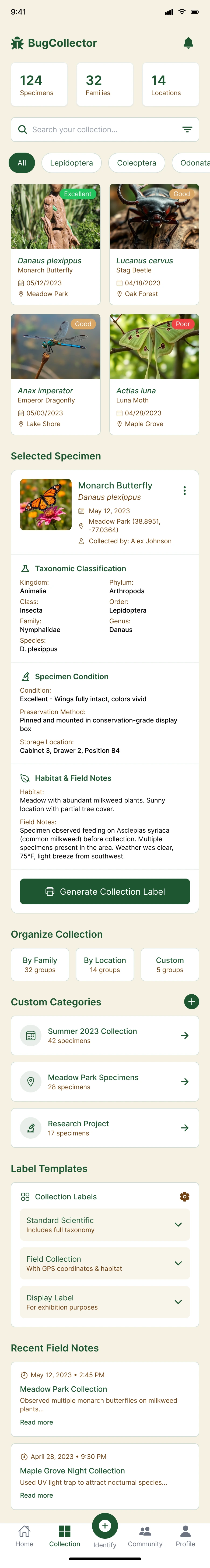Toggle the All filter chip
The height and width of the screenshot is (1568, 210).
21,163
